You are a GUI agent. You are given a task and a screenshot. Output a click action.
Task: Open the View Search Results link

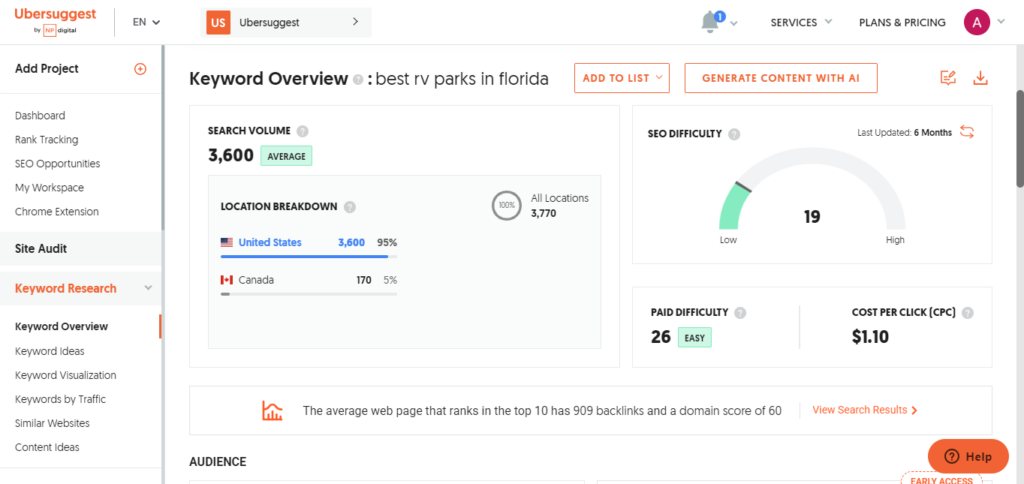[x=865, y=410]
